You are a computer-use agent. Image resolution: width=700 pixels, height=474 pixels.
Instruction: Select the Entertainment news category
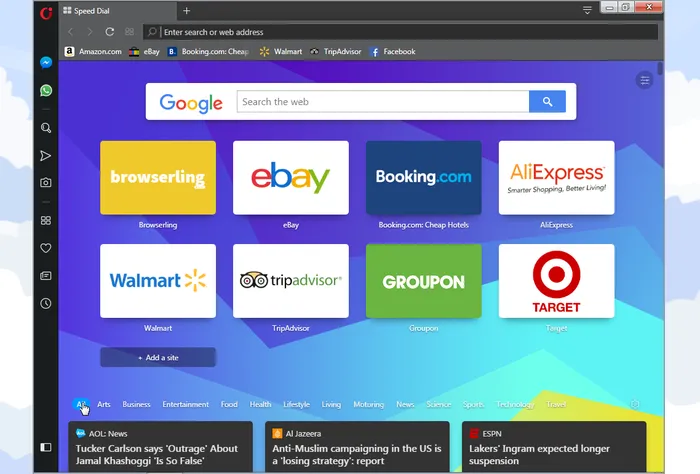click(186, 404)
